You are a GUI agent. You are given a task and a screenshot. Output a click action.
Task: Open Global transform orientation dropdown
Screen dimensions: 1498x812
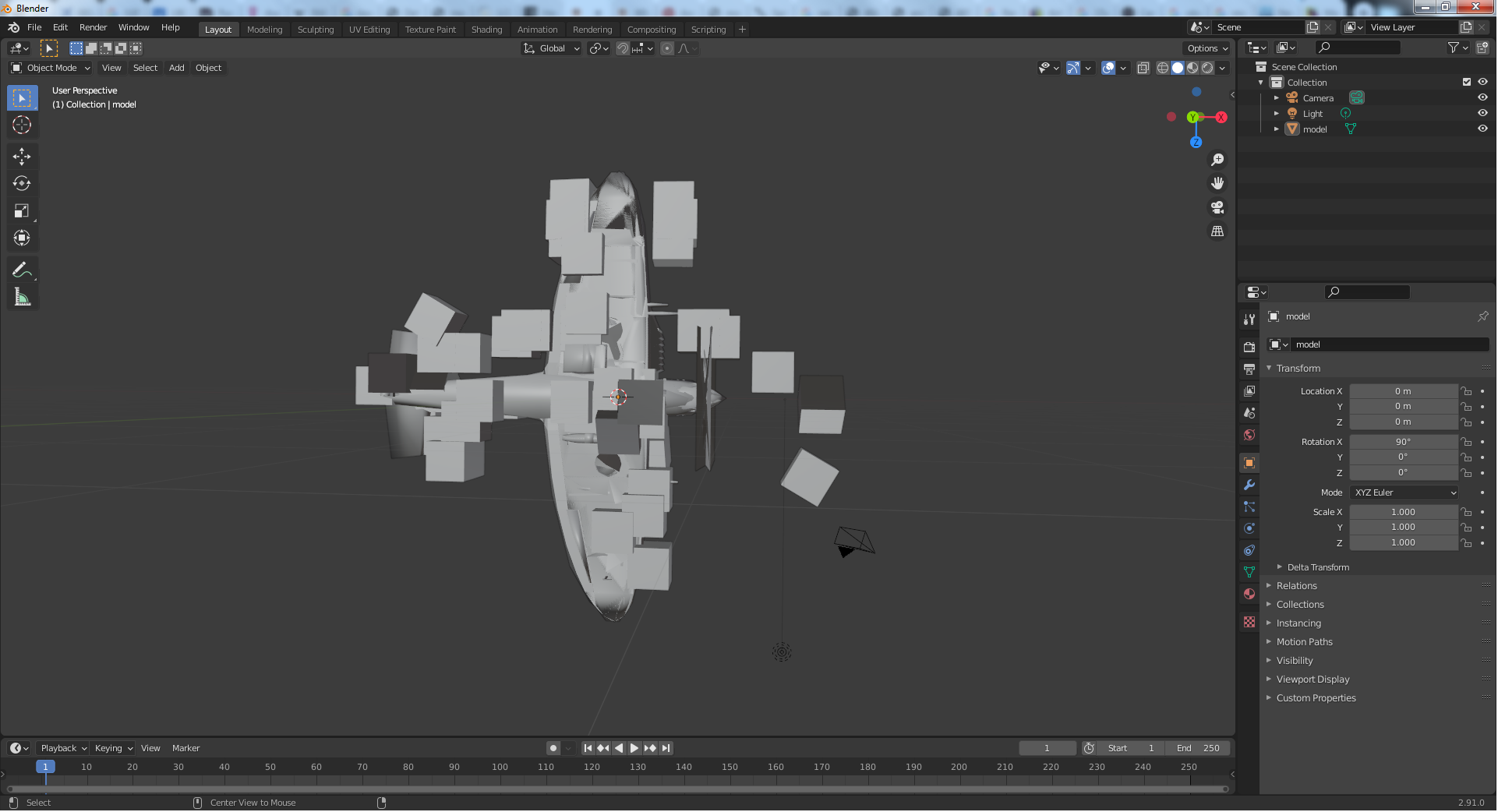pos(553,49)
